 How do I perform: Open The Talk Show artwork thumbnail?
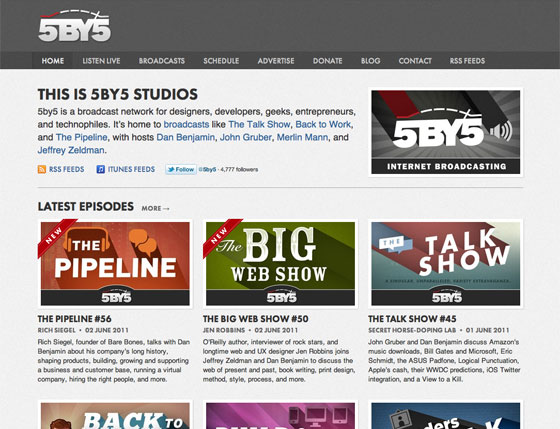click(445, 264)
